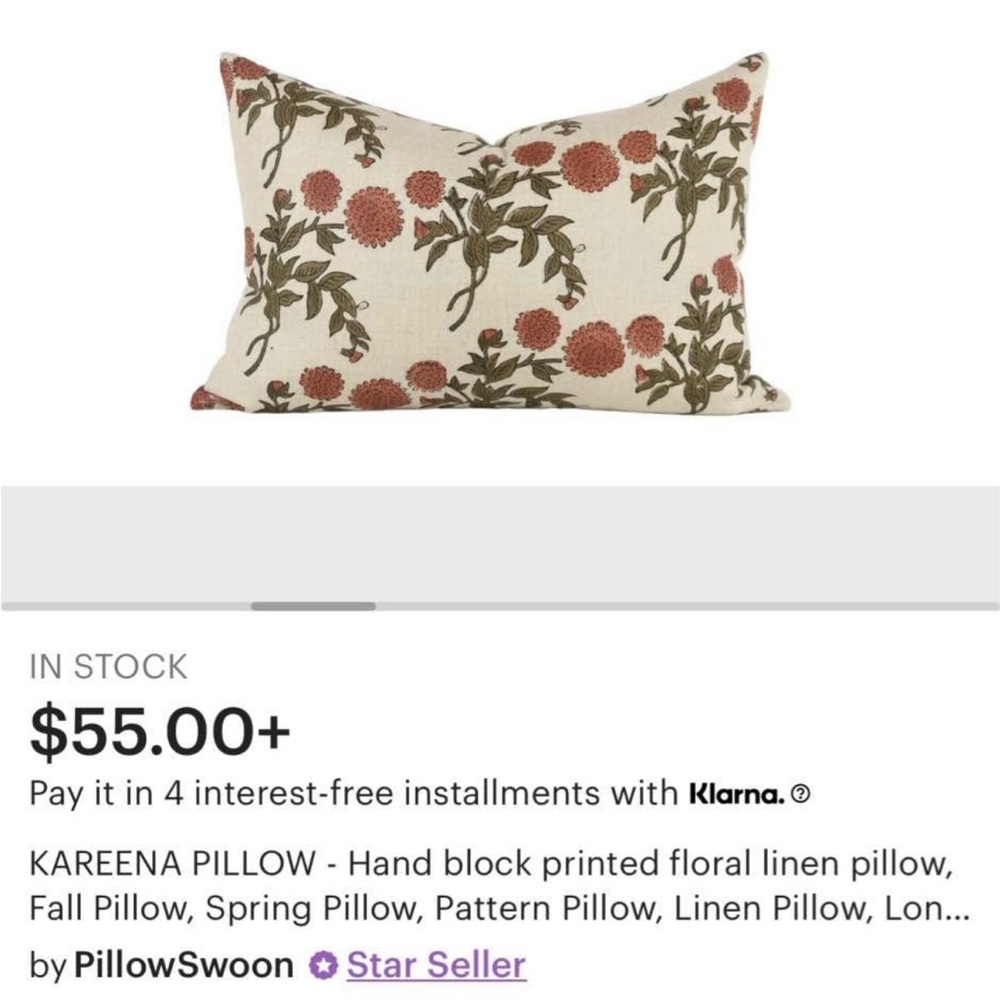Select the purple Star Seller badge icon
Image resolution: width=1000 pixels, height=1000 pixels.
[321, 966]
